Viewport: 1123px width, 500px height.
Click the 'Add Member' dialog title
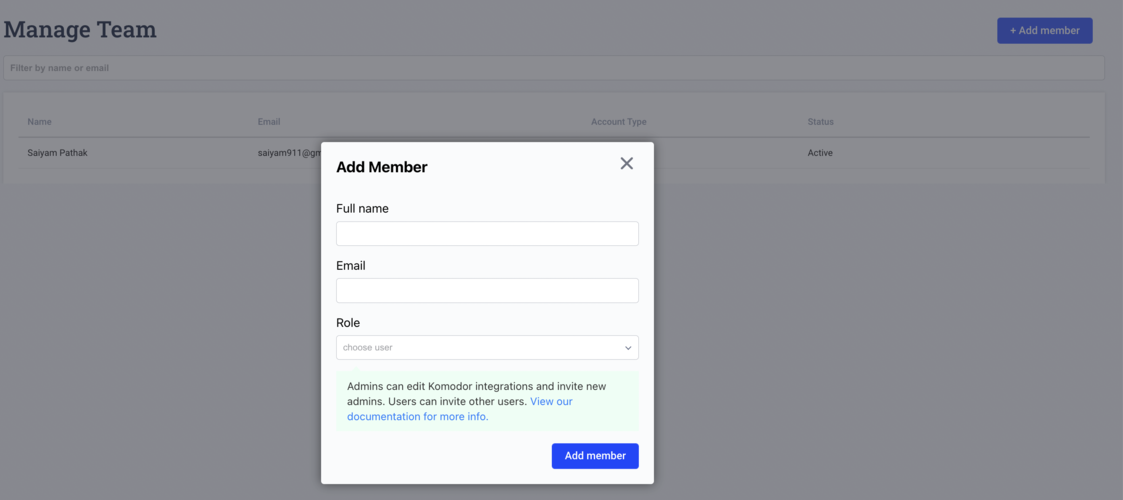382,168
